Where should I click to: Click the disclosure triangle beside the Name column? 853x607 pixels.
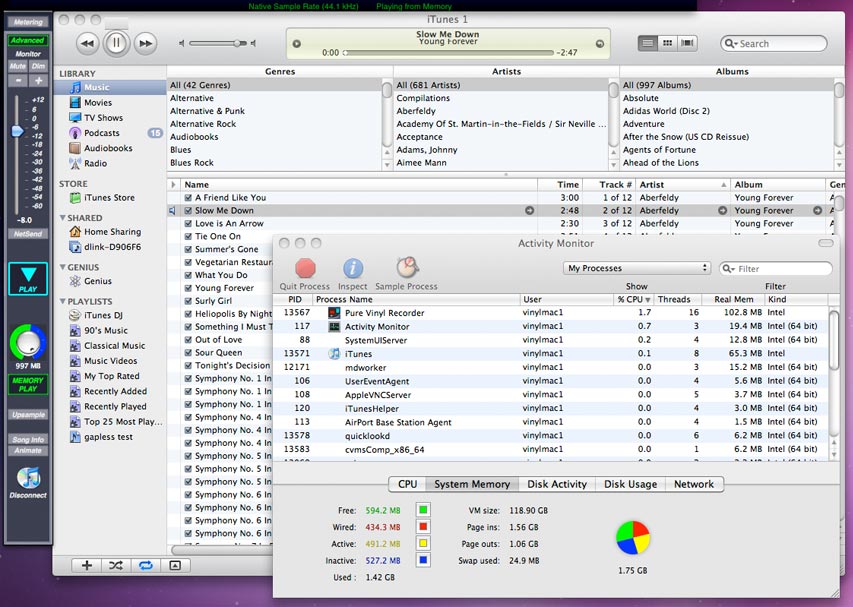pos(174,184)
